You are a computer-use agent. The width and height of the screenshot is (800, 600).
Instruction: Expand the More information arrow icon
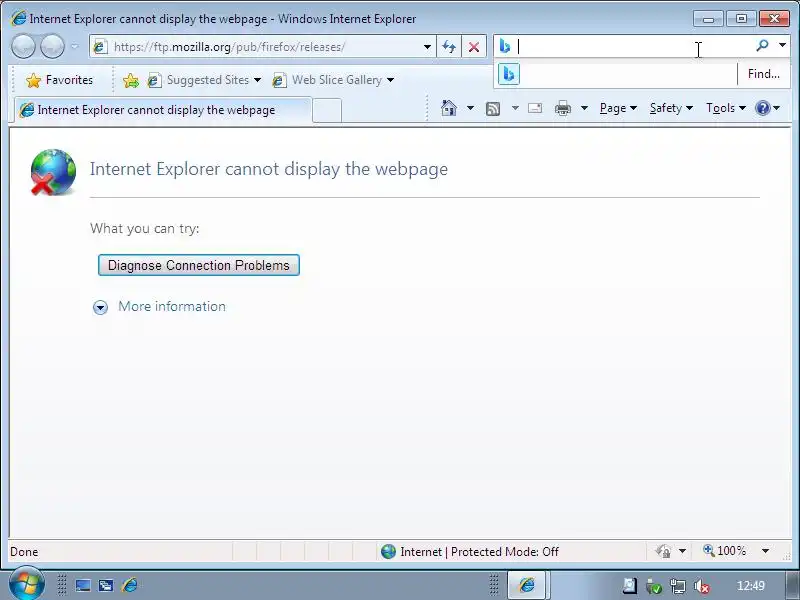101,307
